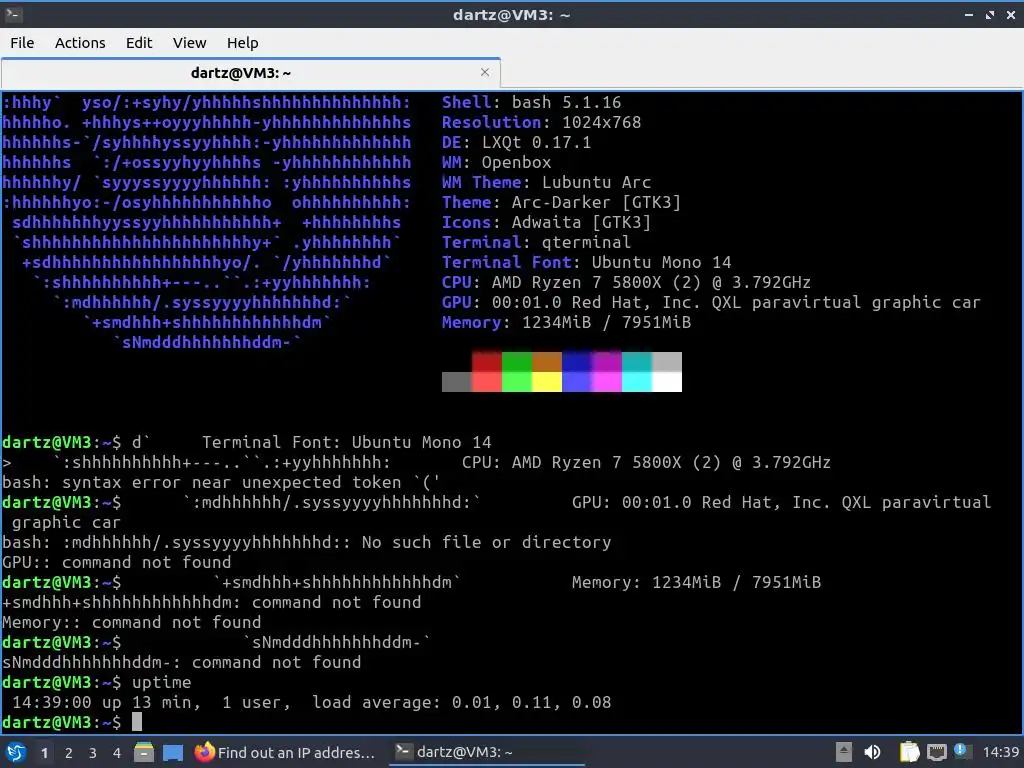The image size is (1024, 768).
Task: Switch to workspace 3 in the pager
Action: coord(93,753)
